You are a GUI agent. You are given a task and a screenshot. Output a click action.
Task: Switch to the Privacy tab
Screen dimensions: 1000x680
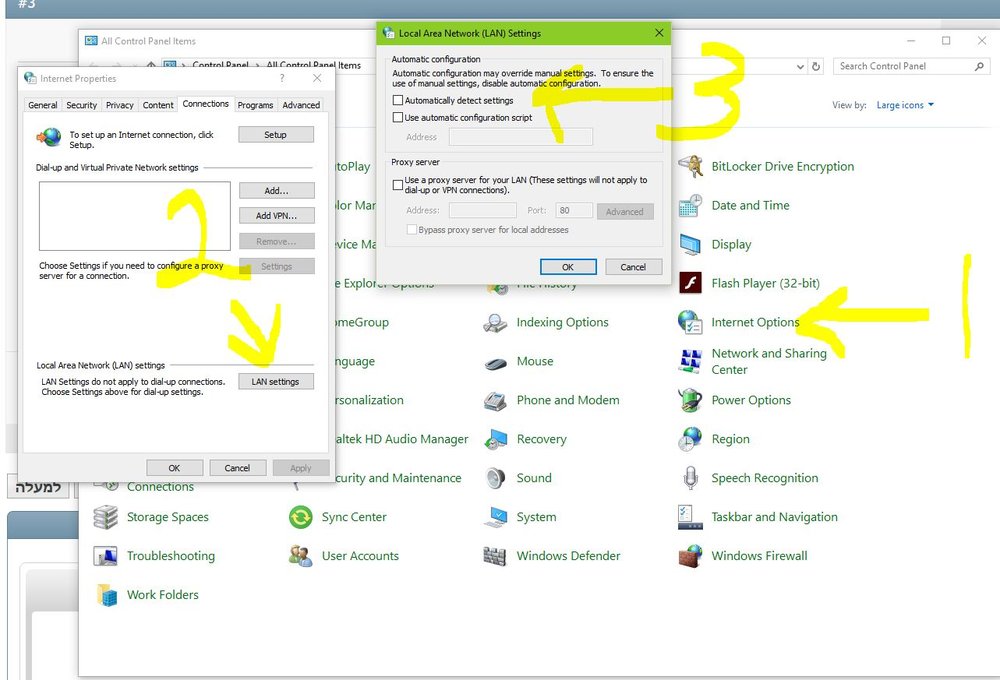(x=120, y=105)
